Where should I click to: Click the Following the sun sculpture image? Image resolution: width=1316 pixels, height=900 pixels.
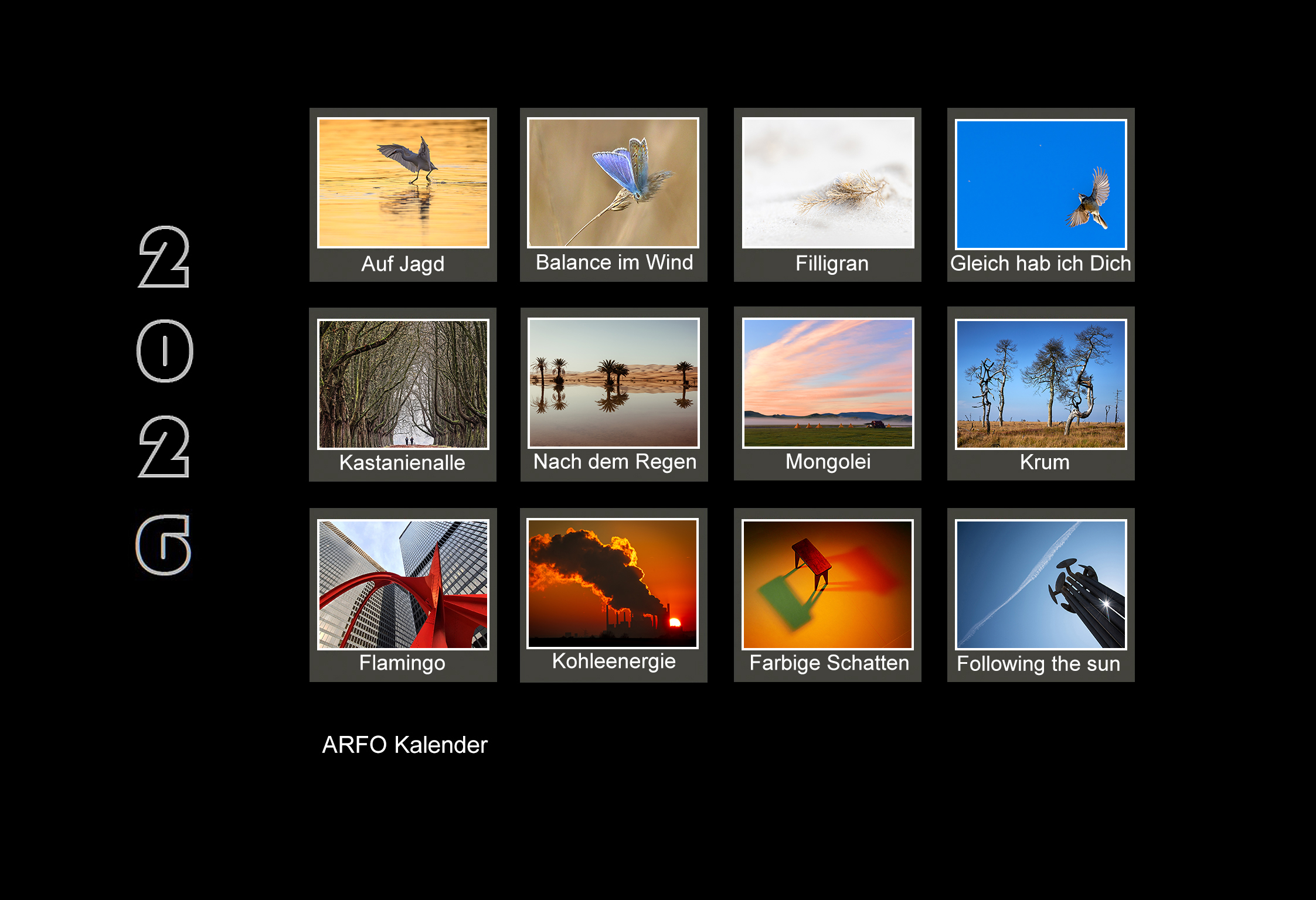(x=1040, y=584)
